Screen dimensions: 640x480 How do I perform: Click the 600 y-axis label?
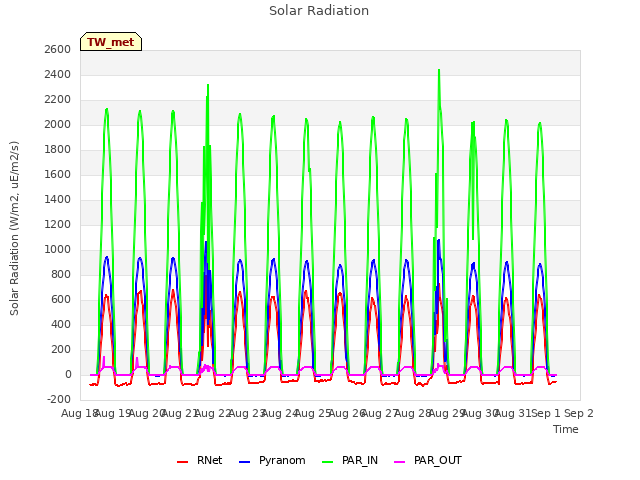tap(60, 299)
